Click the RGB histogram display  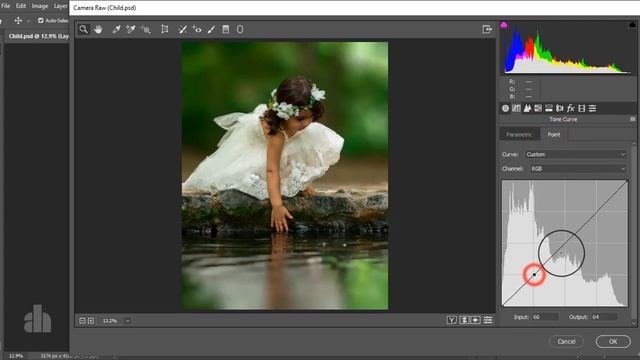[x=567, y=48]
